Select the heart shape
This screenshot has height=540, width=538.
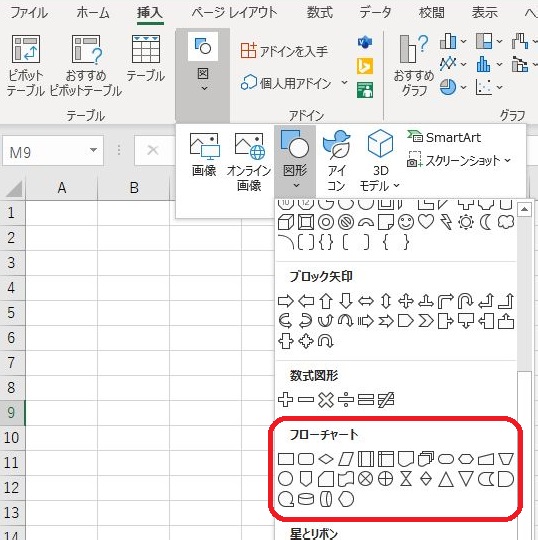[x=426, y=222]
